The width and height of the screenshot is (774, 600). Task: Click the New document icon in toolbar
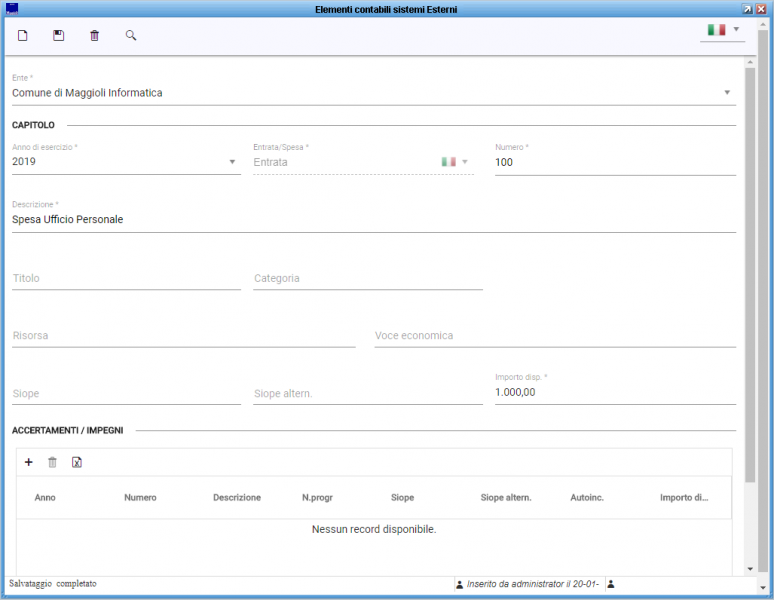coord(23,36)
